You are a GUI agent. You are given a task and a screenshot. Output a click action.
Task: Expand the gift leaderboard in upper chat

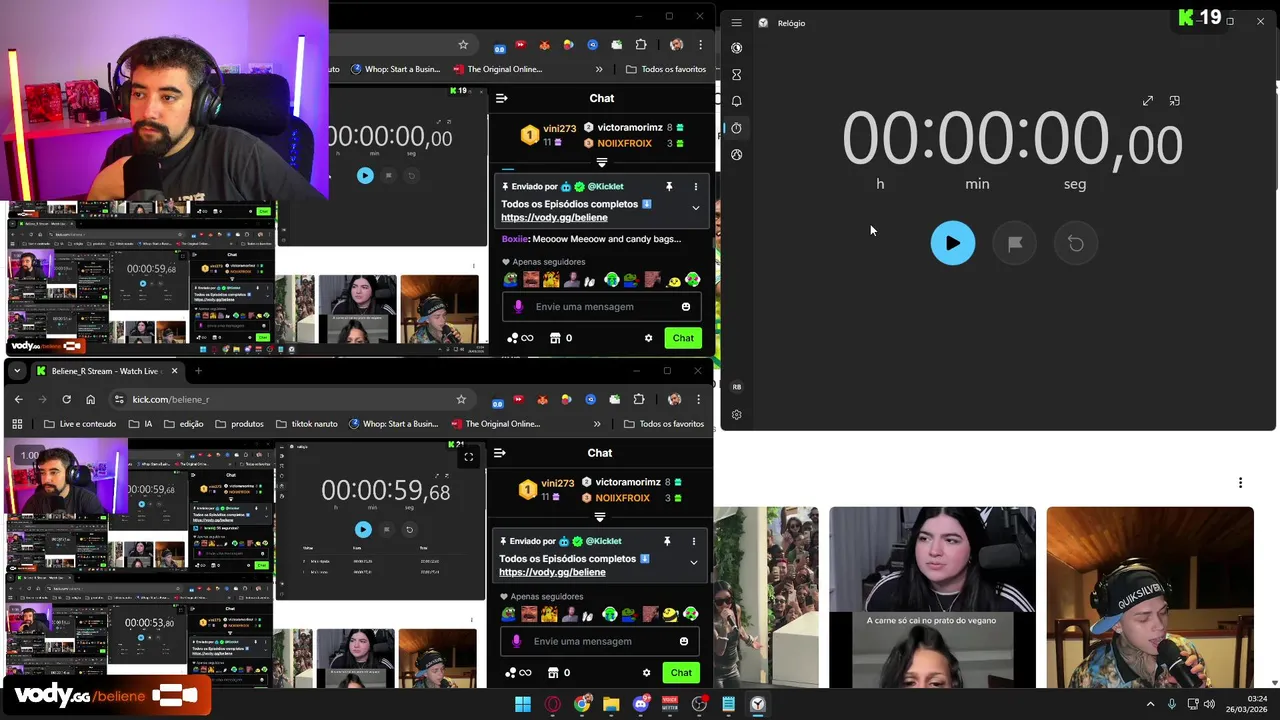click(602, 162)
